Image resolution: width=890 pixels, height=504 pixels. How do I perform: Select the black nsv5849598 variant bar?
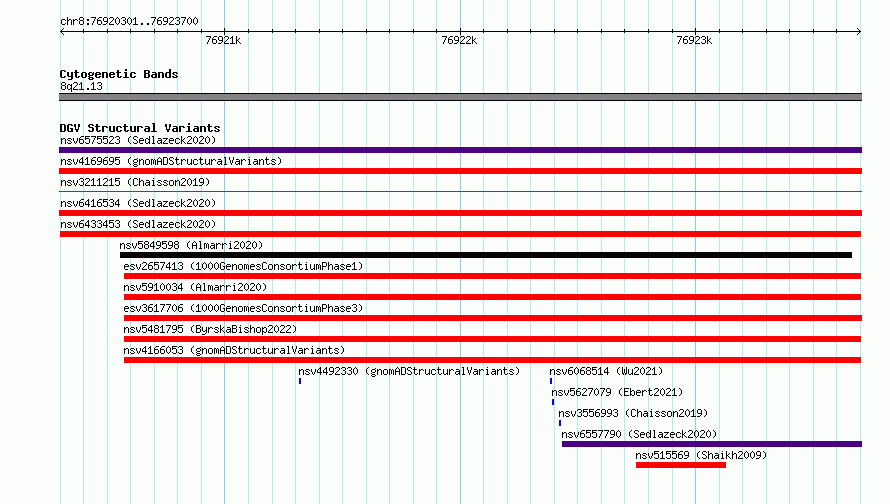pos(486,255)
